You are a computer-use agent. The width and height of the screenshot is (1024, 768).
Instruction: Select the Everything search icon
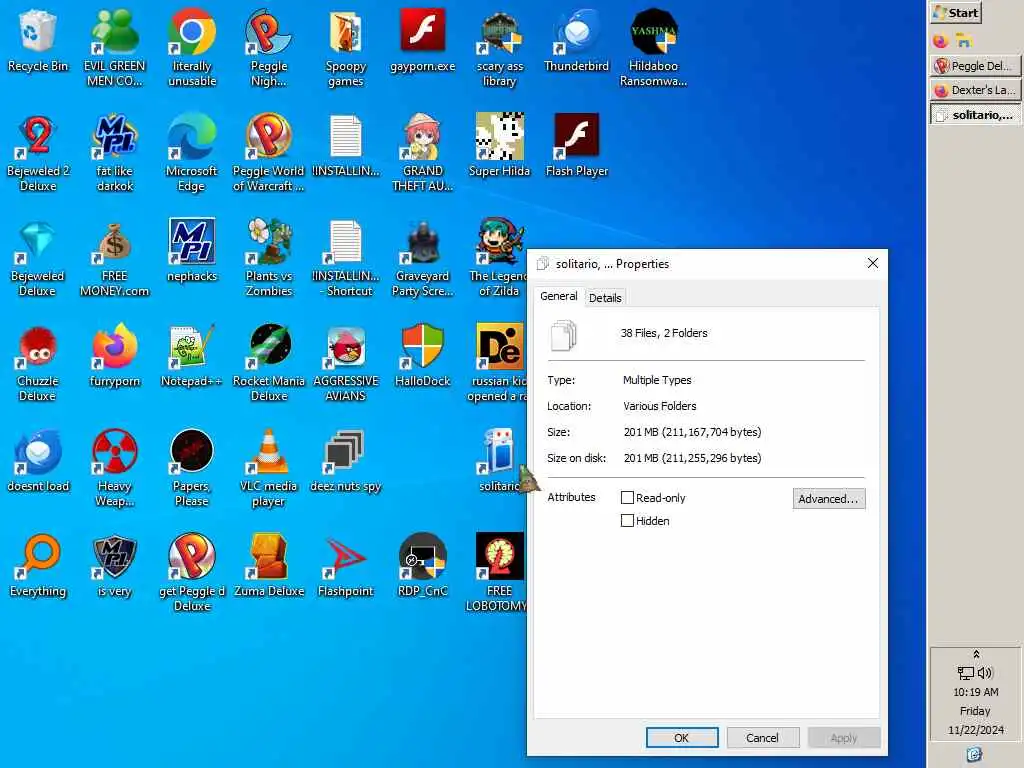tap(38, 566)
